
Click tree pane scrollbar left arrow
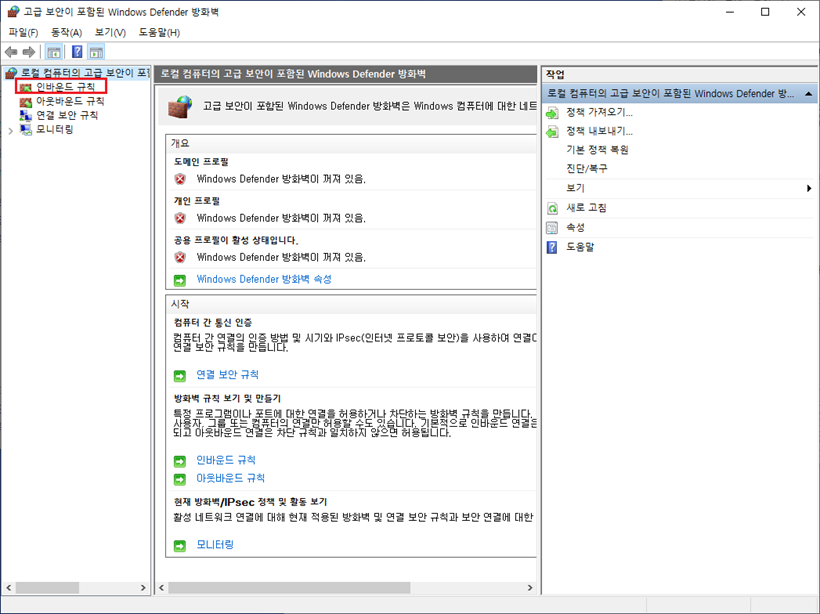(x=8, y=588)
